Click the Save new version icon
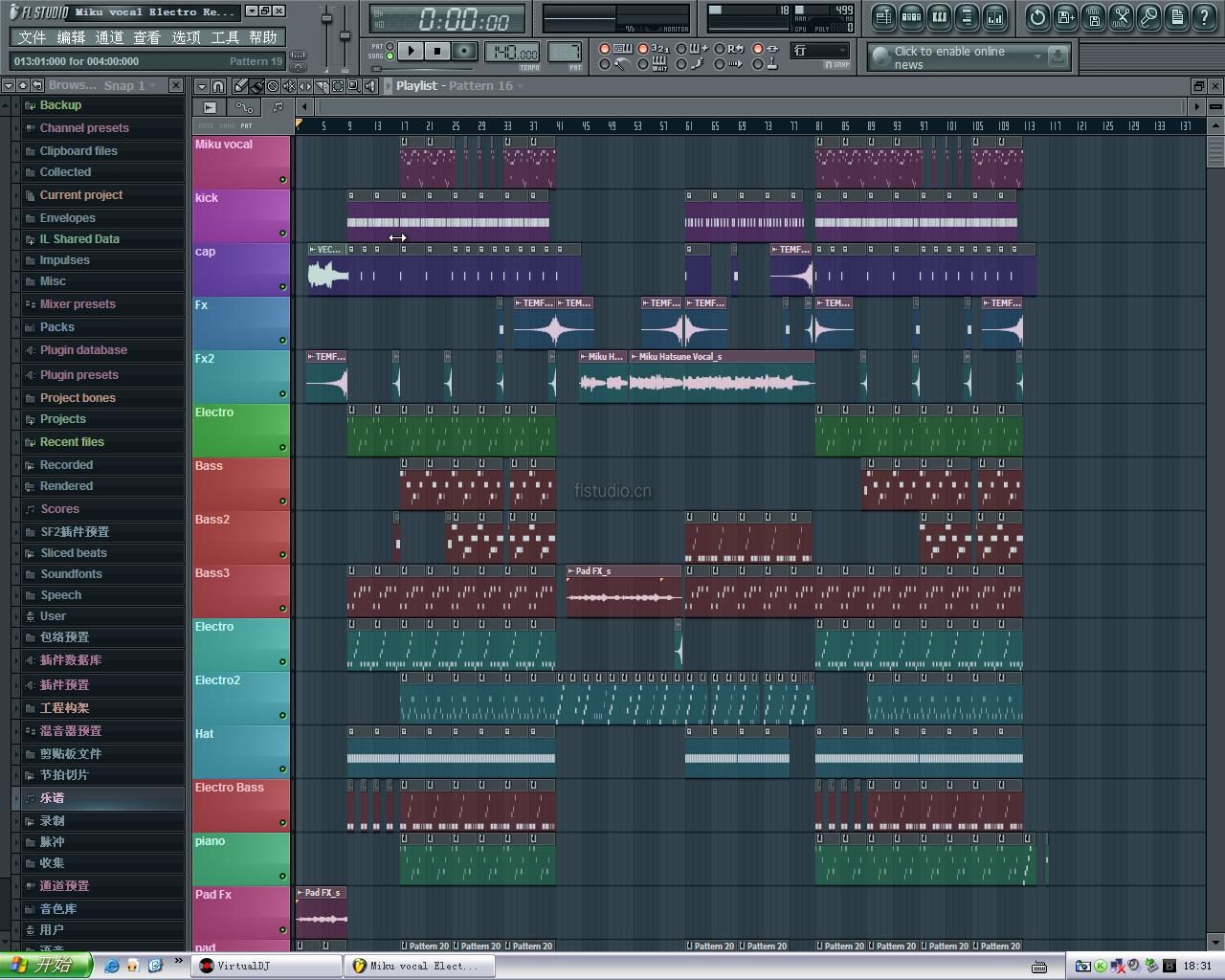1225x980 pixels. 1065,16
